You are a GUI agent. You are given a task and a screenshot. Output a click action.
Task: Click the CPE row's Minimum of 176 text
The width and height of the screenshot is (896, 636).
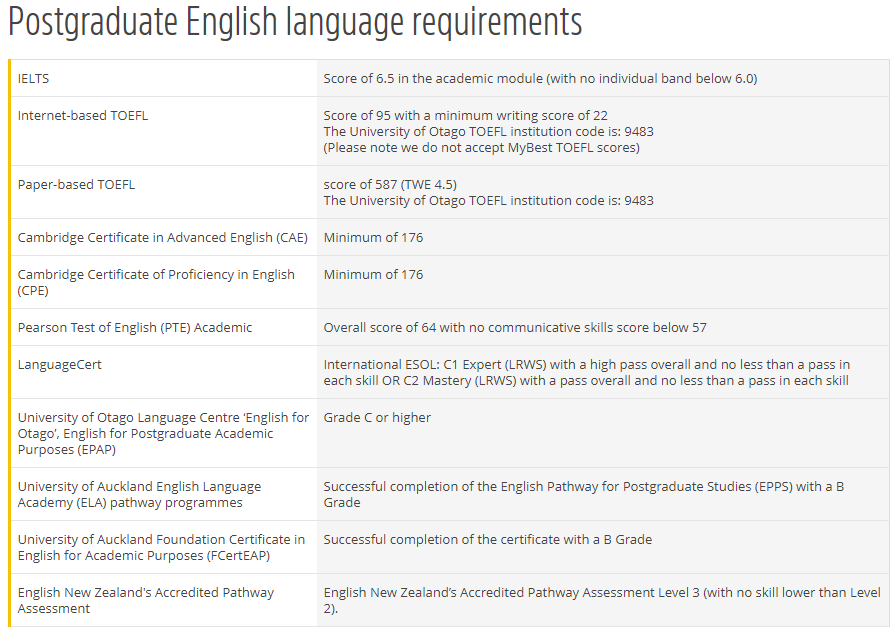coord(373,274)
